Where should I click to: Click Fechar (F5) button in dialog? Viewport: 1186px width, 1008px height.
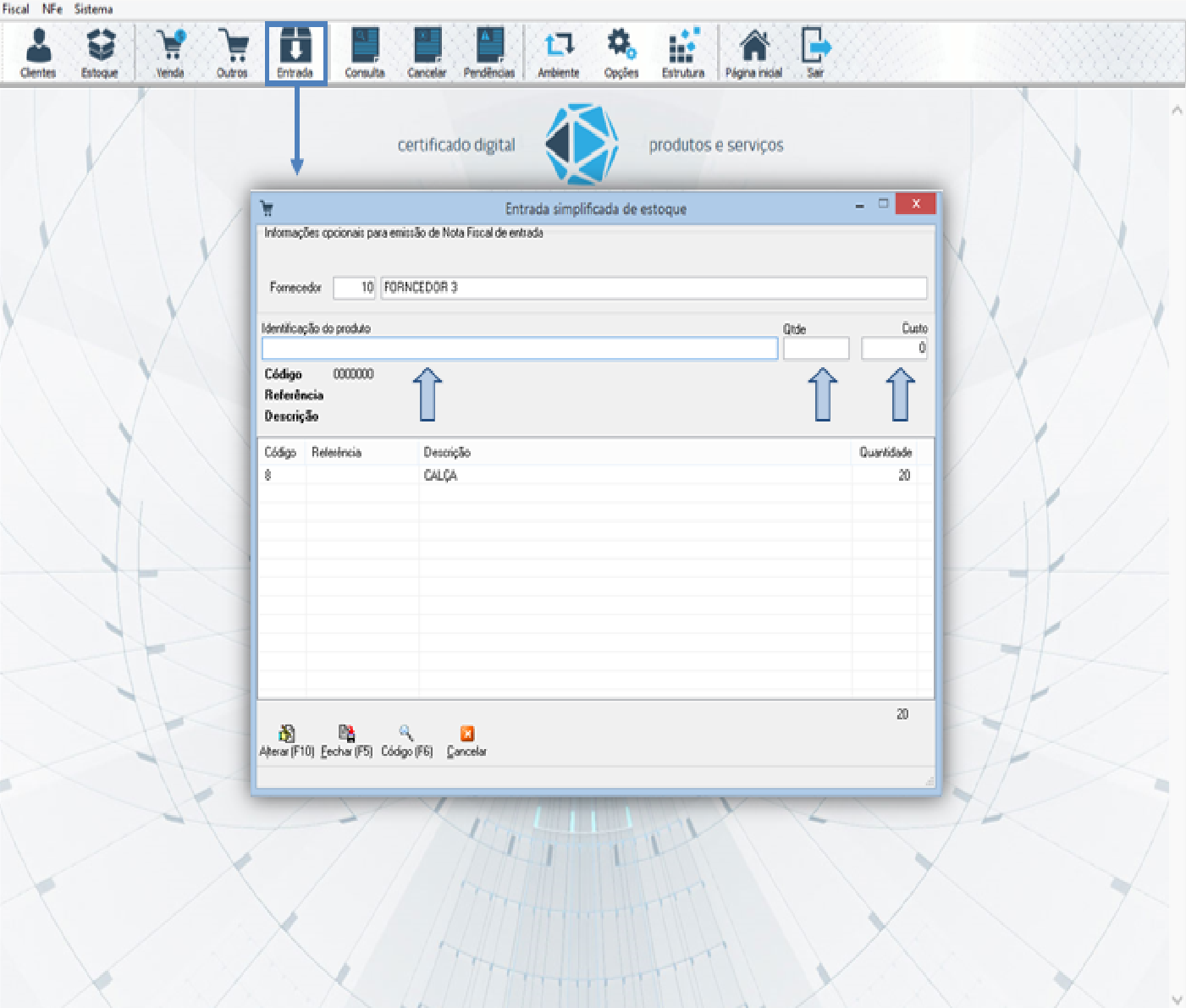pyautogui.click(x=347, y=741)
